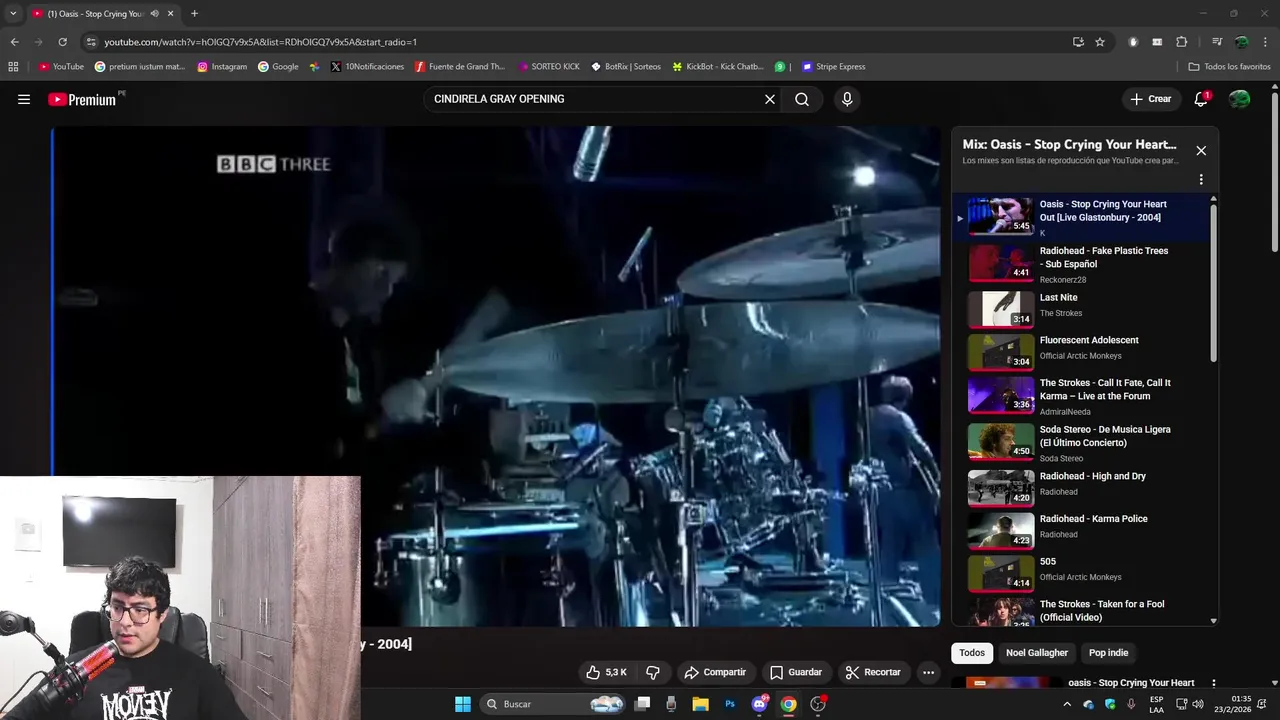The width and height of the screenshot is (1280, 720).
Task: Play The Strokes Taken for a Fool
Action: click(1081, 612)
